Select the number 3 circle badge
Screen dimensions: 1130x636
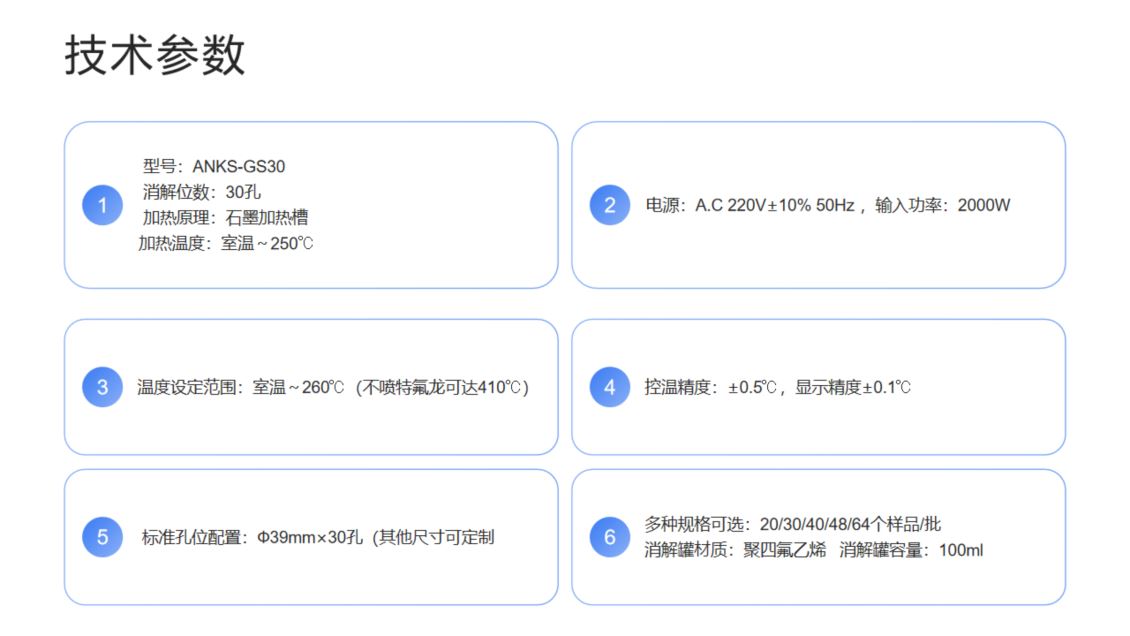tap(102, 387)
